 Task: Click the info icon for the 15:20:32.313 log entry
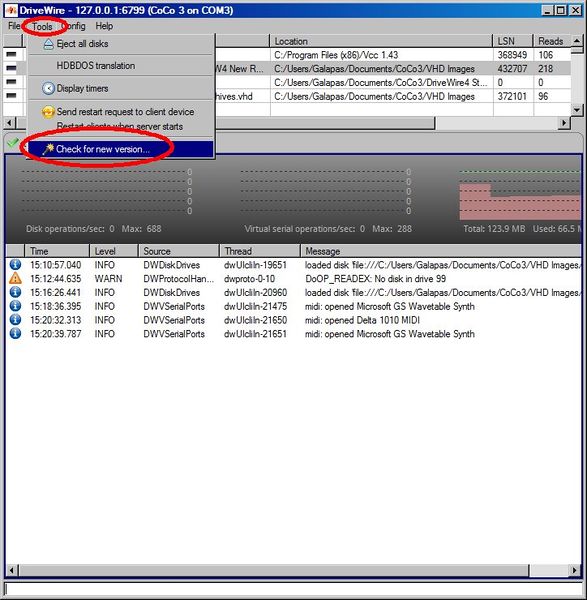[15, 320]
